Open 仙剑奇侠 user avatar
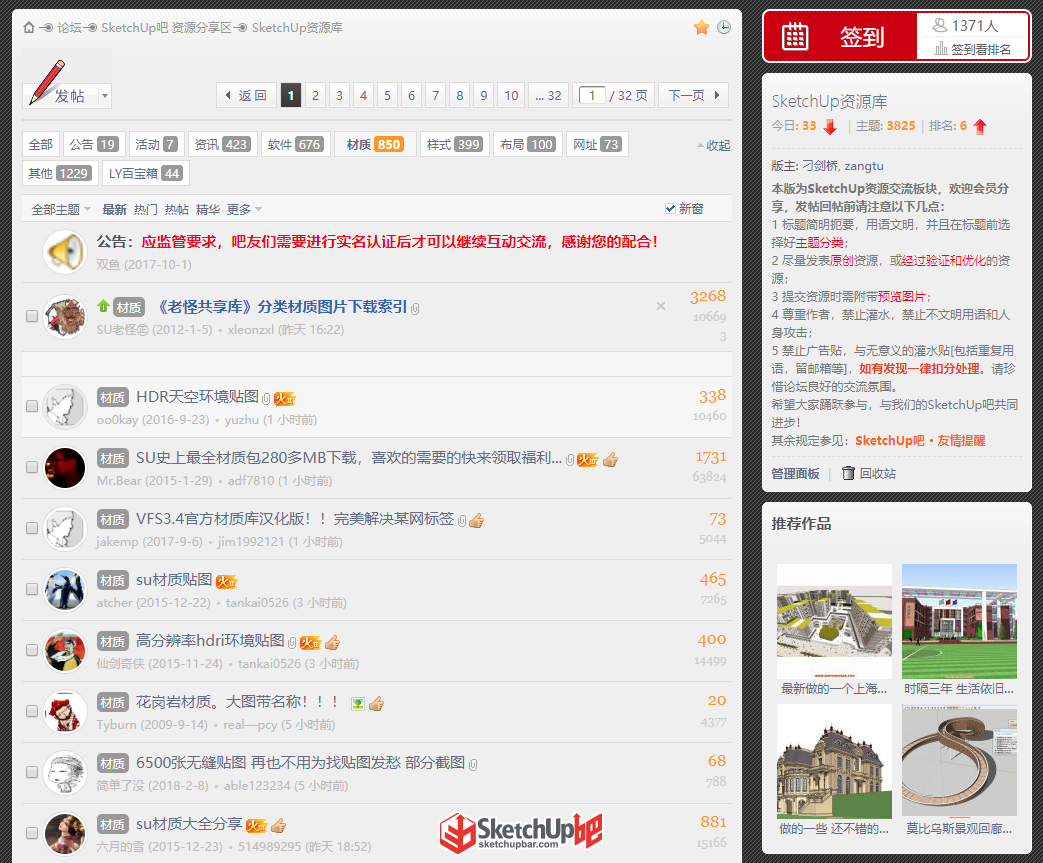 65,651
